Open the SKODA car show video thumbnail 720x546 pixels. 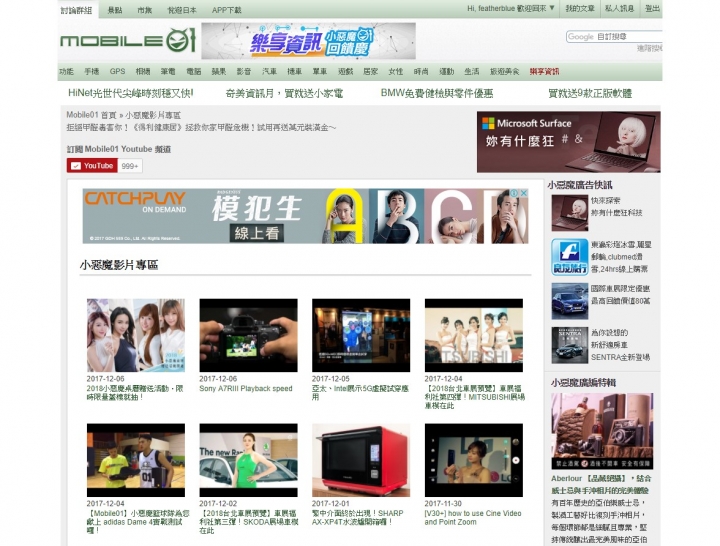coord(248,460)
